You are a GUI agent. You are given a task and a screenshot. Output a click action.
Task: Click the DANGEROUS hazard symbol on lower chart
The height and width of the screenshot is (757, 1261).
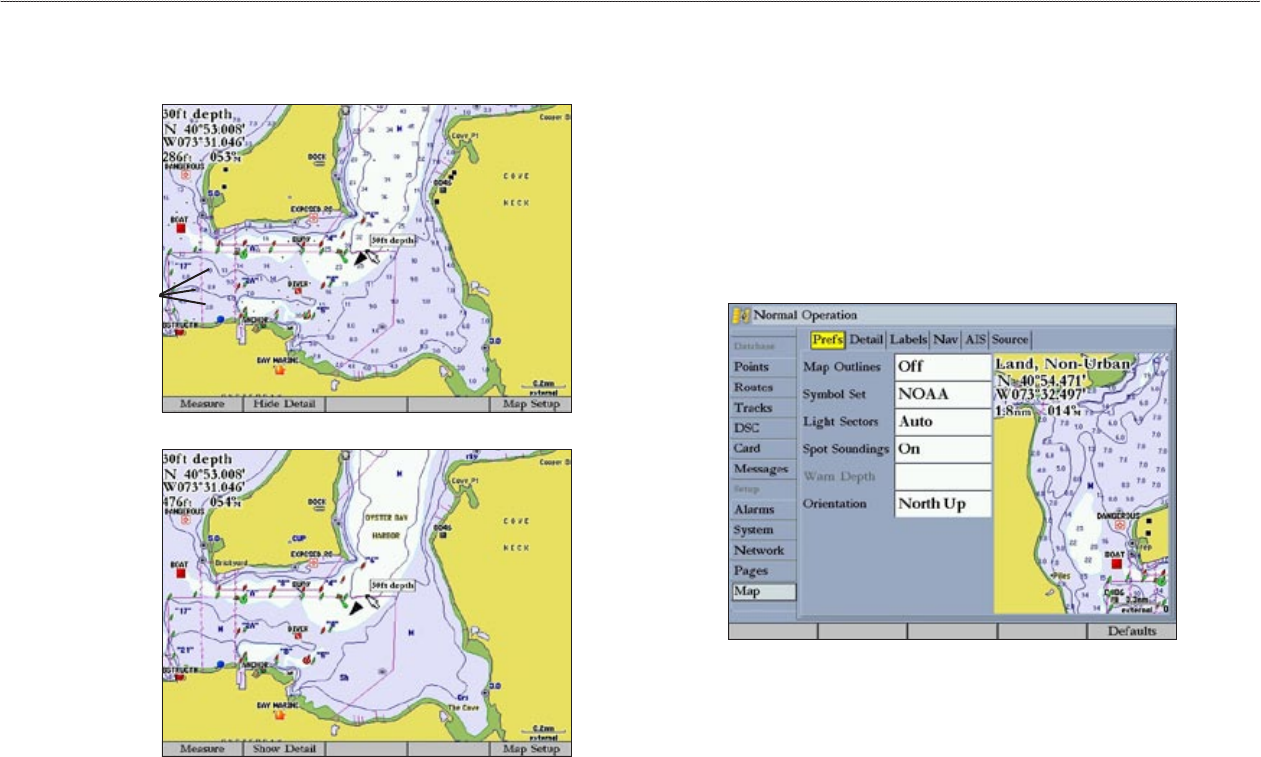coord(185,519)
